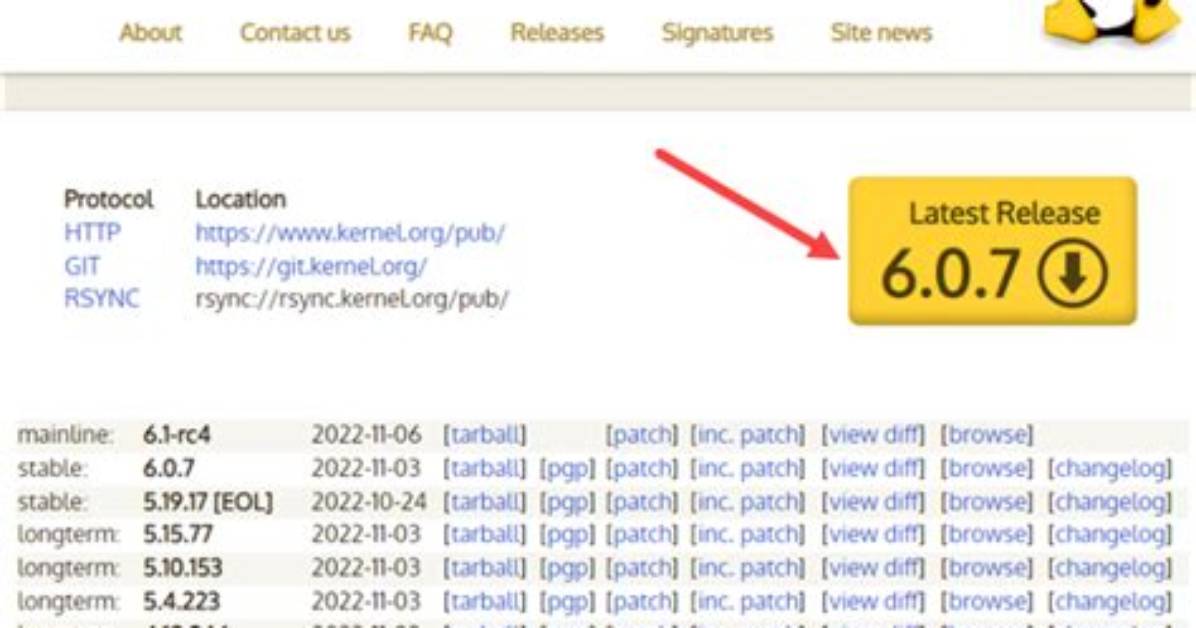This screenshot has width=1196, height=628.
Task: Open patch for longterm 5.15.77
Action: point(641,534)
